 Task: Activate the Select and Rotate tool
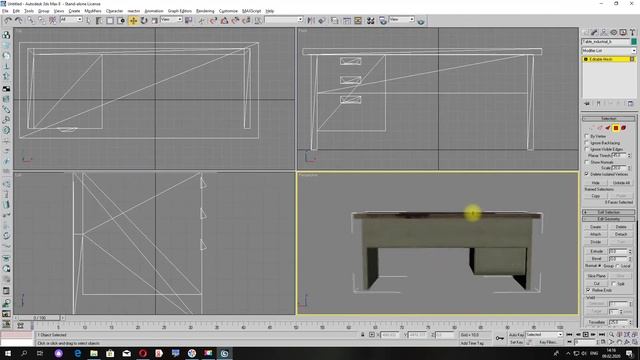click(144, 20)
